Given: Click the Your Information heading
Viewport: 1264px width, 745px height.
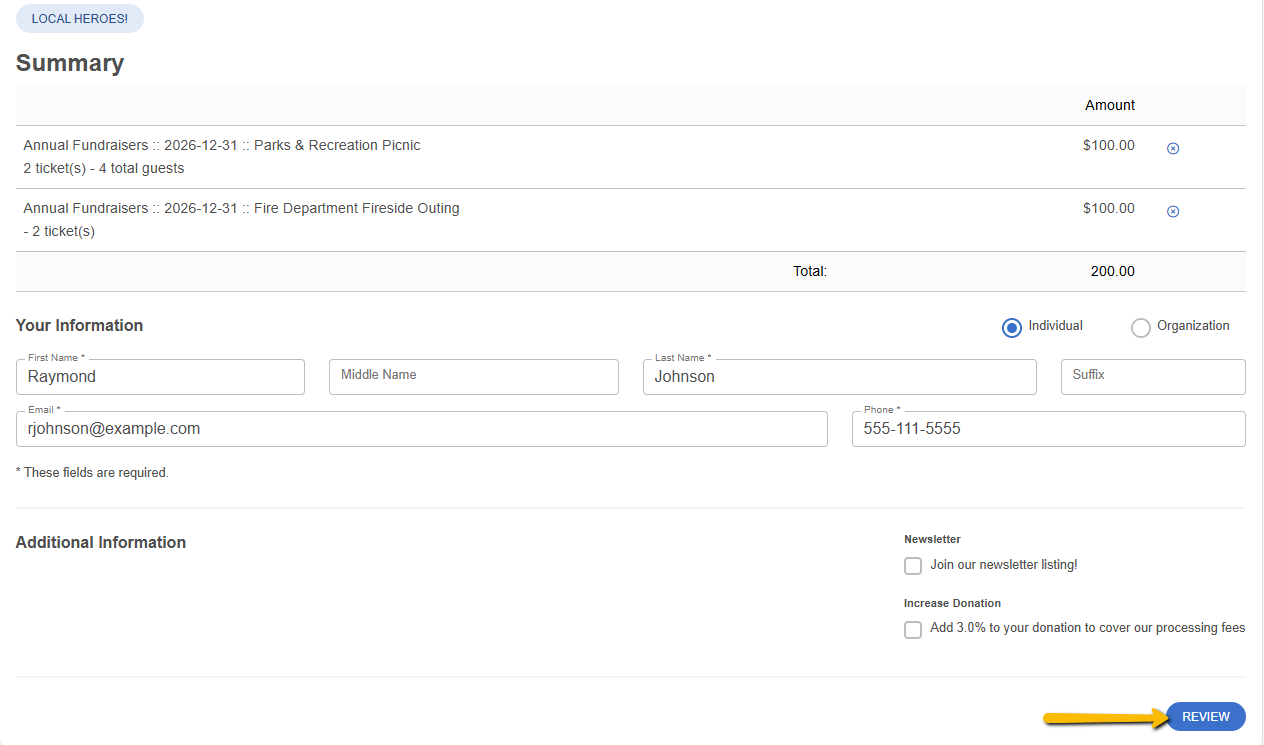Looking at the screenshot, I should click(x=79, y=325).
